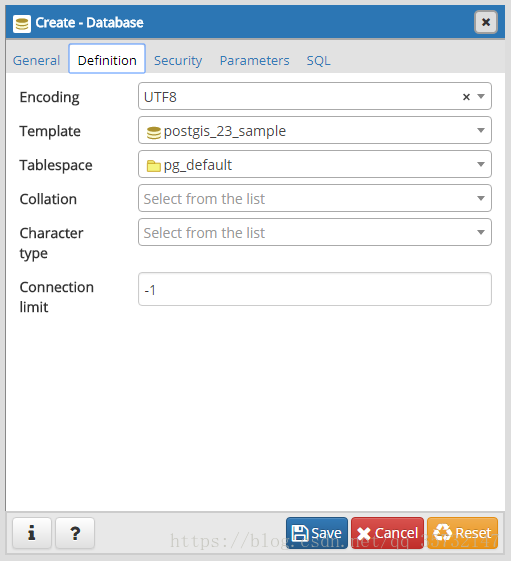Cancel database creation

click(x=387, y=533)
